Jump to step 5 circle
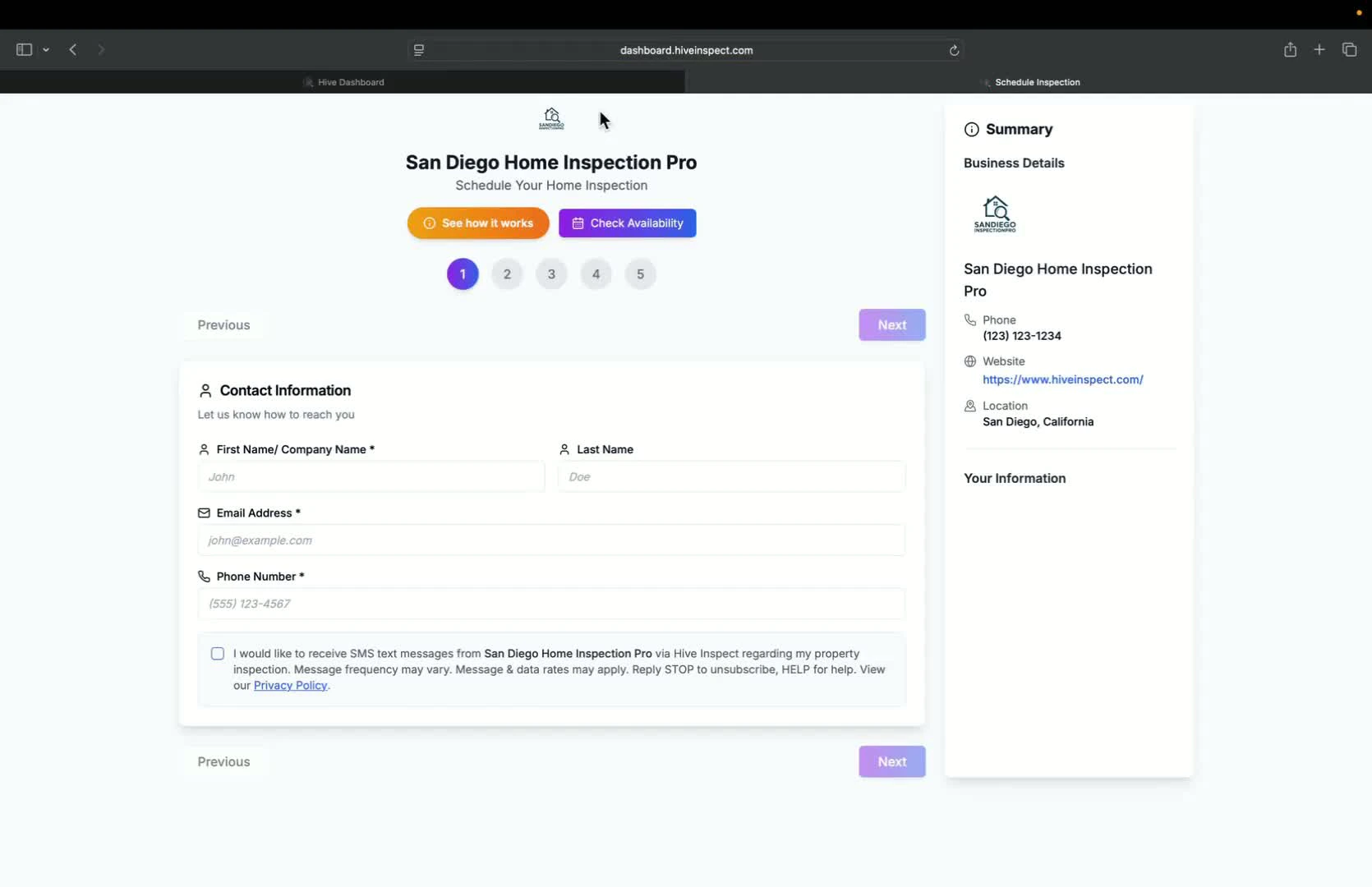The width and height of the screenshot is (1372, 887). tap(640, 274)
